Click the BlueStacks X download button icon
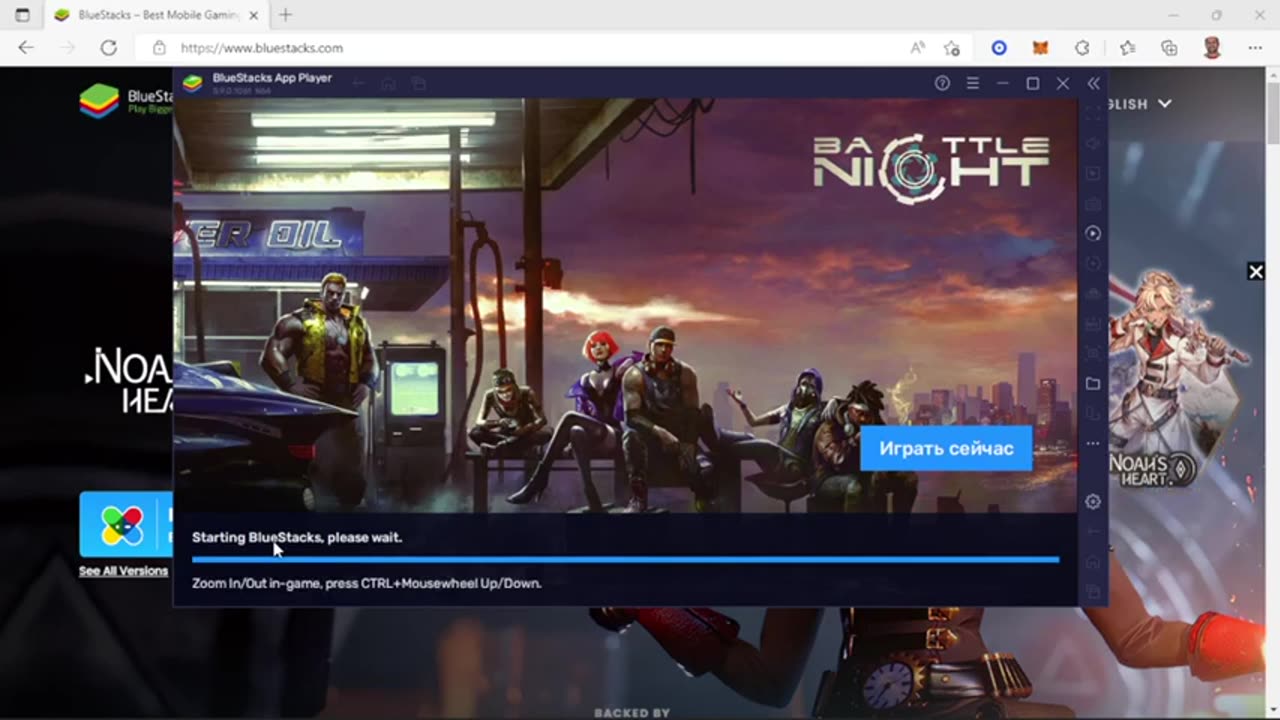This screenshot has height=720, width=1280. point(122,524)
